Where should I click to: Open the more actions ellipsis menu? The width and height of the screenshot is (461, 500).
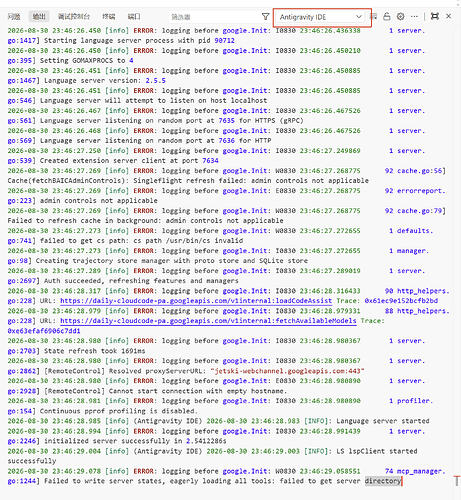click(x=414, y=16)
